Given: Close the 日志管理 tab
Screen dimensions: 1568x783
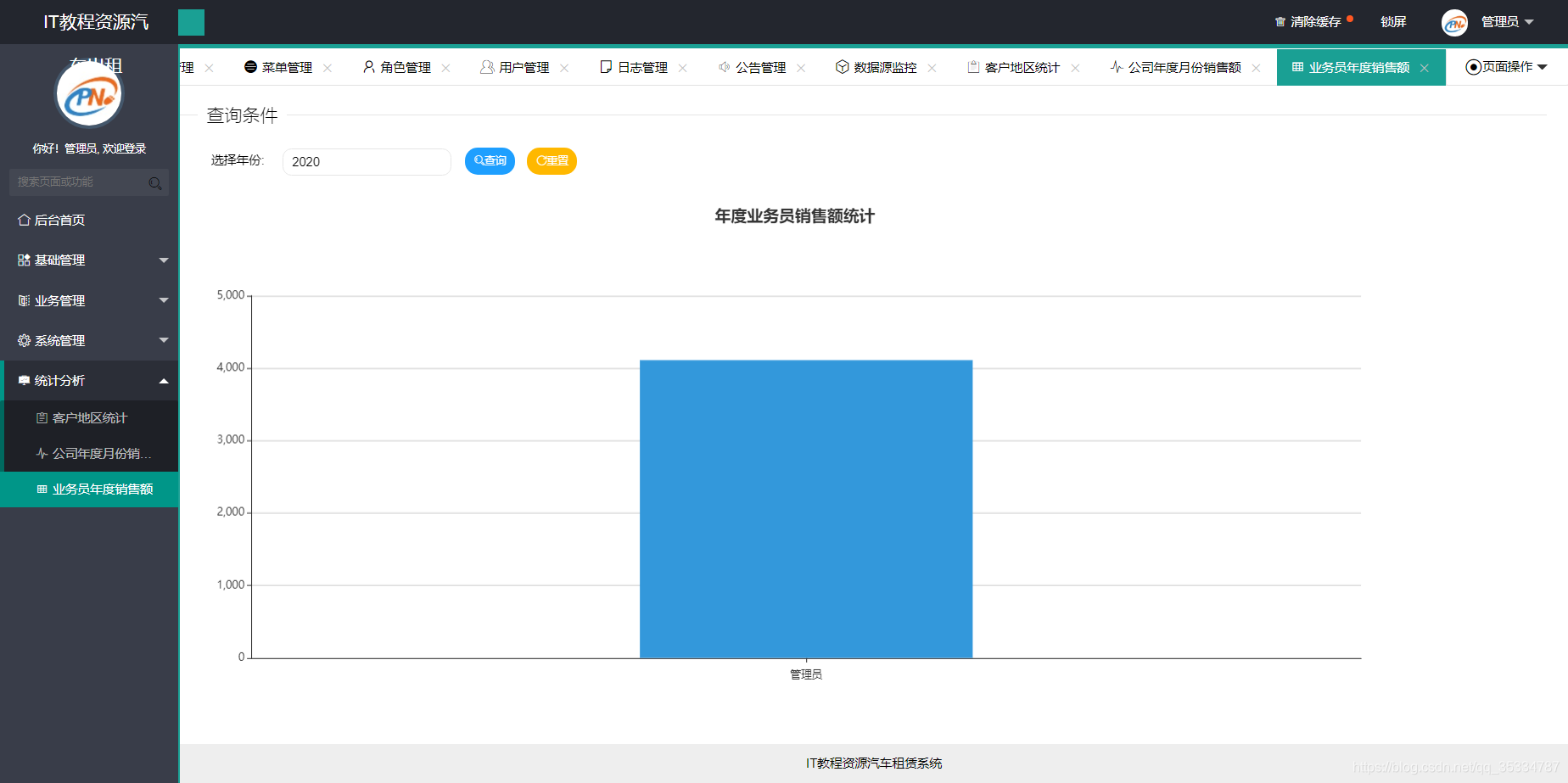Looking at the screenshot, I should [x=683, y=68].
